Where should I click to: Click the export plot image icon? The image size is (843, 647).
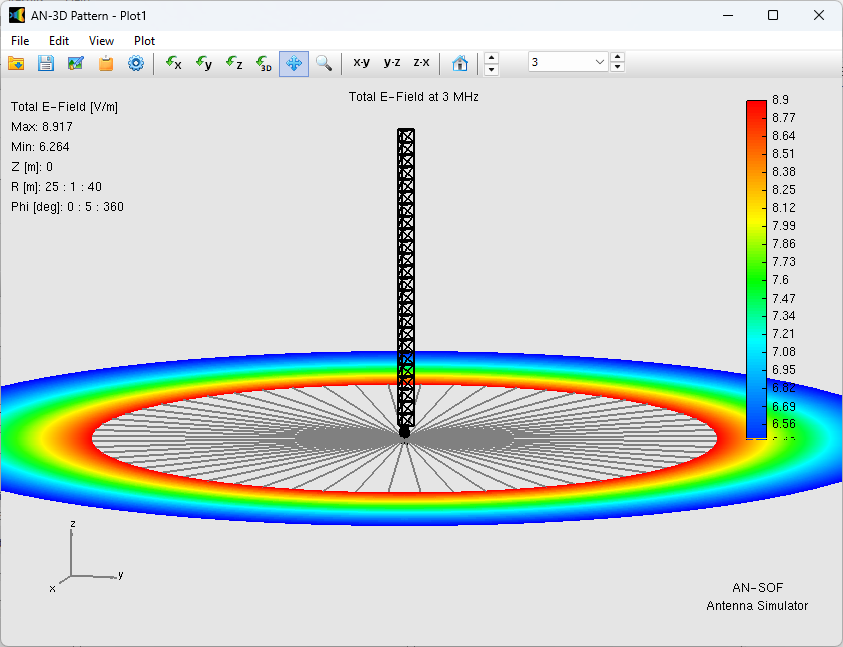[x=76, y=63]
